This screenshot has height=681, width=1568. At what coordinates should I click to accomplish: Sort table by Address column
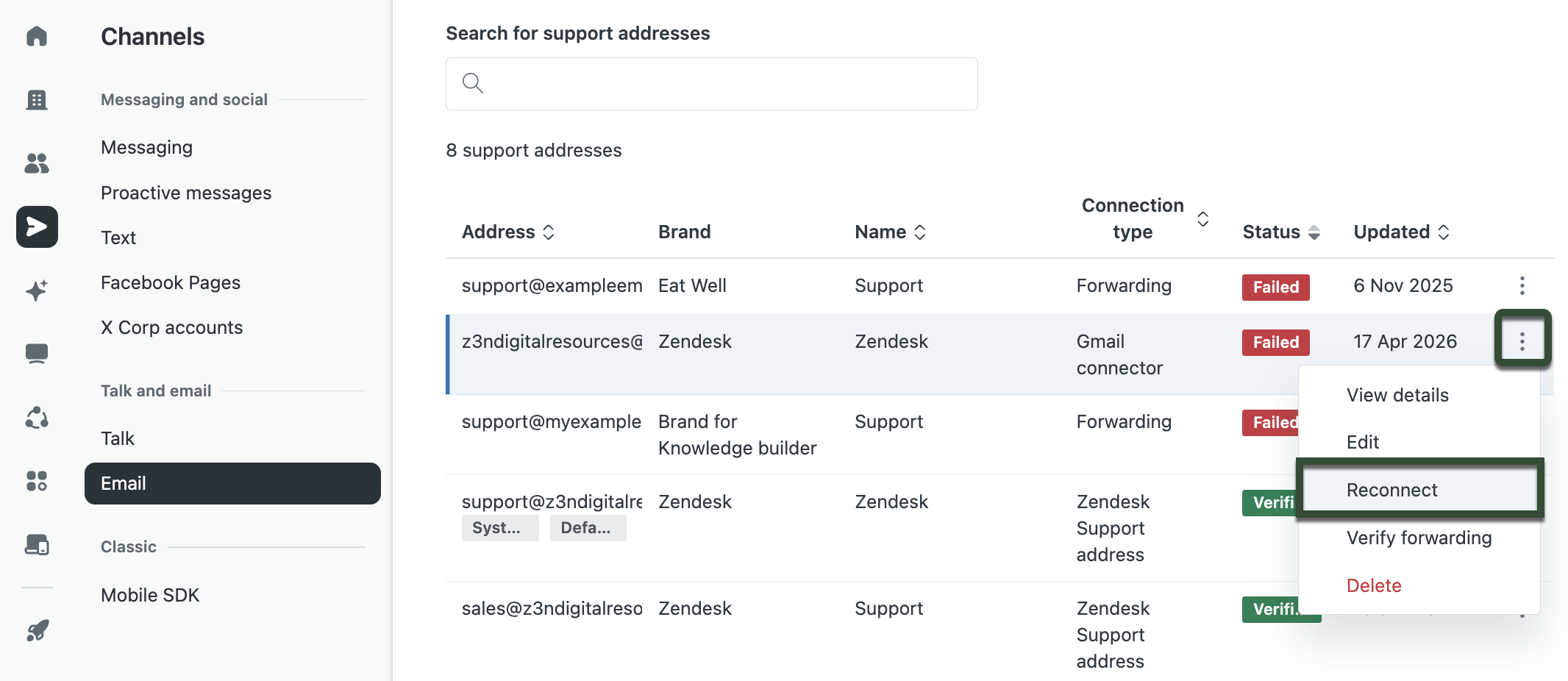508,232
